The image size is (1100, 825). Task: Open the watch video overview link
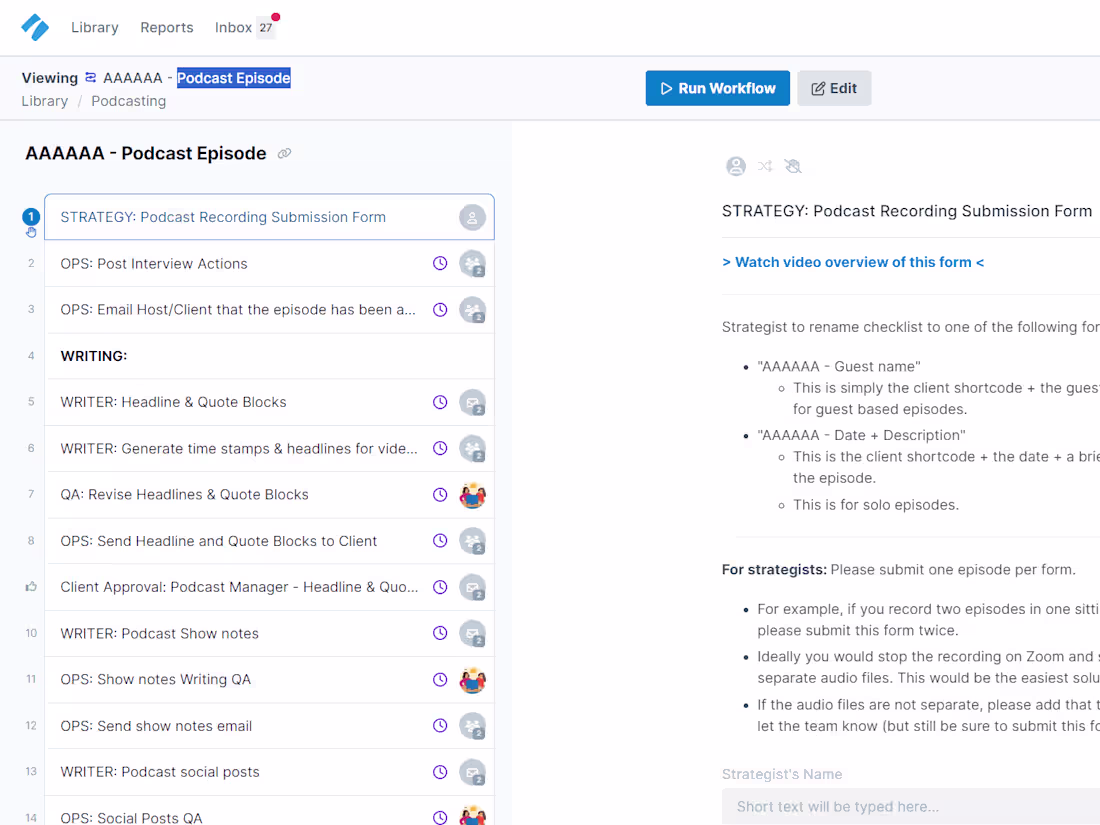853,262
